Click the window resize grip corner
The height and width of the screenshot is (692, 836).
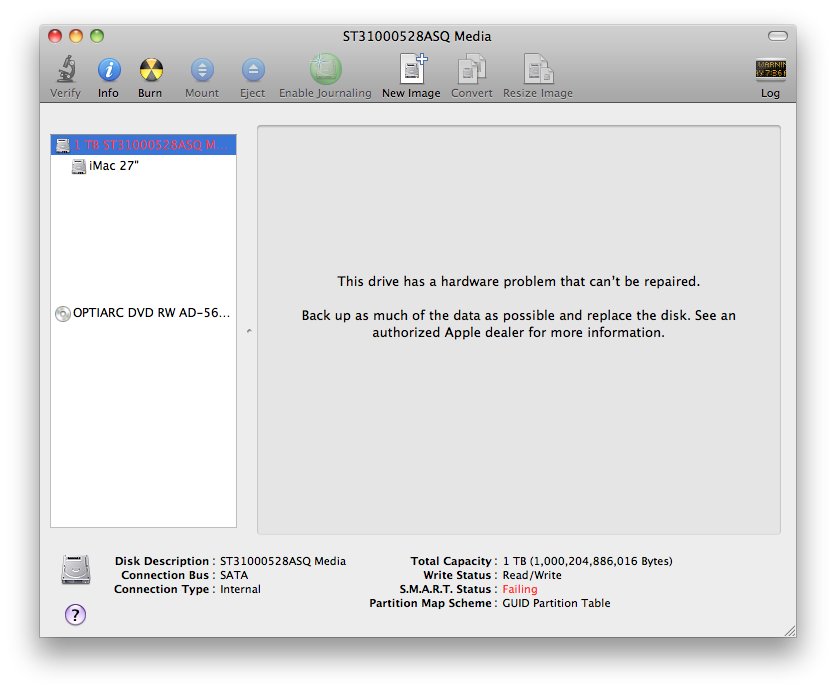coord(790,631)
